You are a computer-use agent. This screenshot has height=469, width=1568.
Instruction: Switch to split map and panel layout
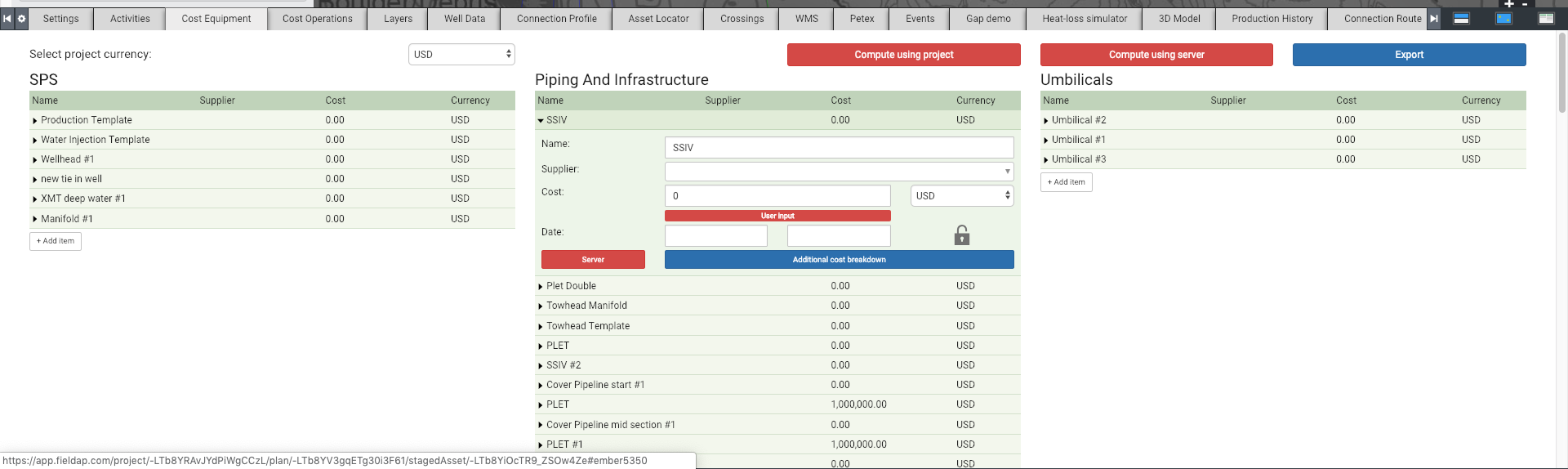pyautogui.click(x=1462, y=18)
